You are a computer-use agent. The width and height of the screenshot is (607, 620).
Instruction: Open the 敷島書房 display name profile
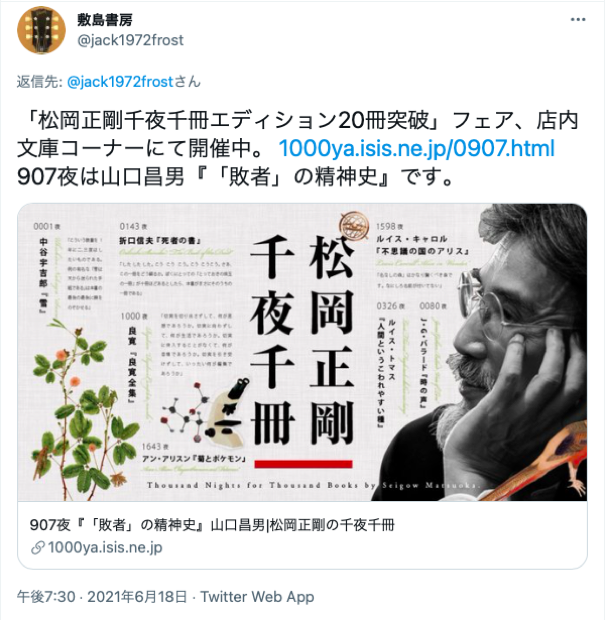pyautogui.click(x=105, y=20)
